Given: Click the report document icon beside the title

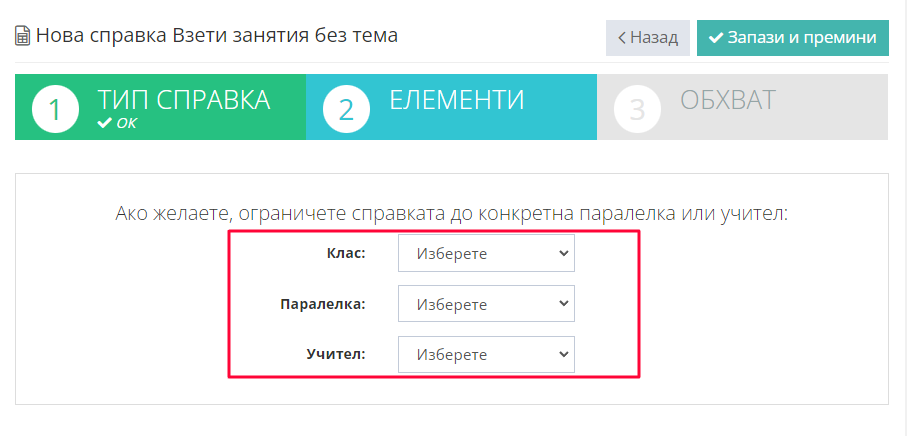Looking at the screenshot, I should coord(23,37).
